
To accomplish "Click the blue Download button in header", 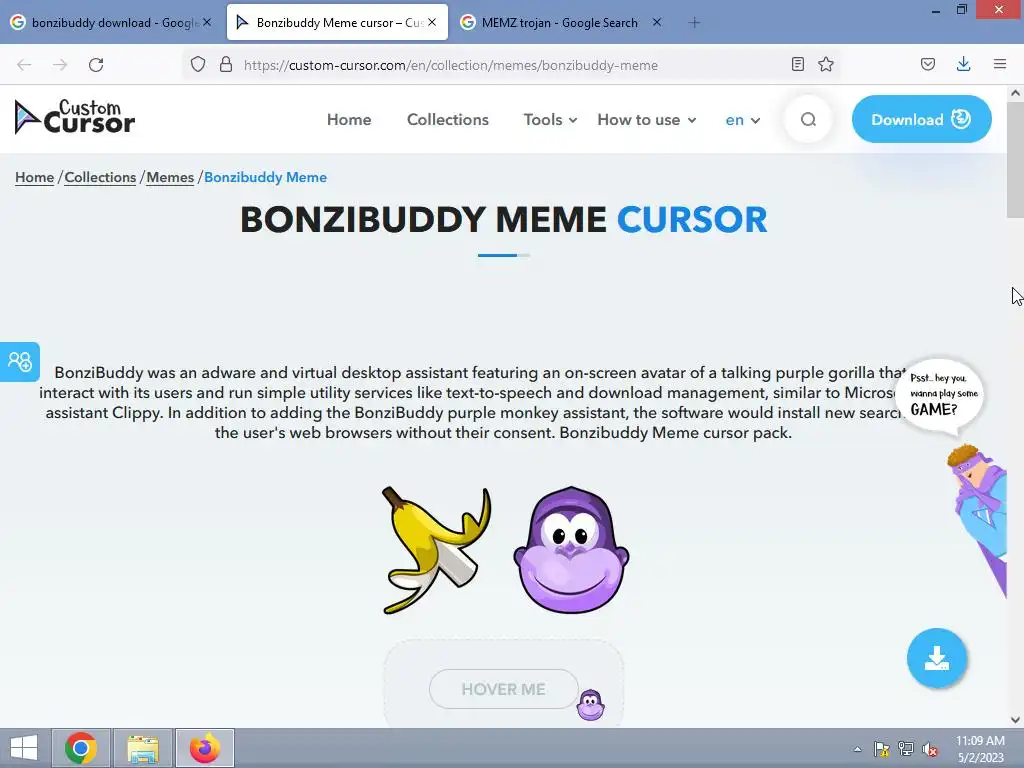I will (x=921, y=120).
